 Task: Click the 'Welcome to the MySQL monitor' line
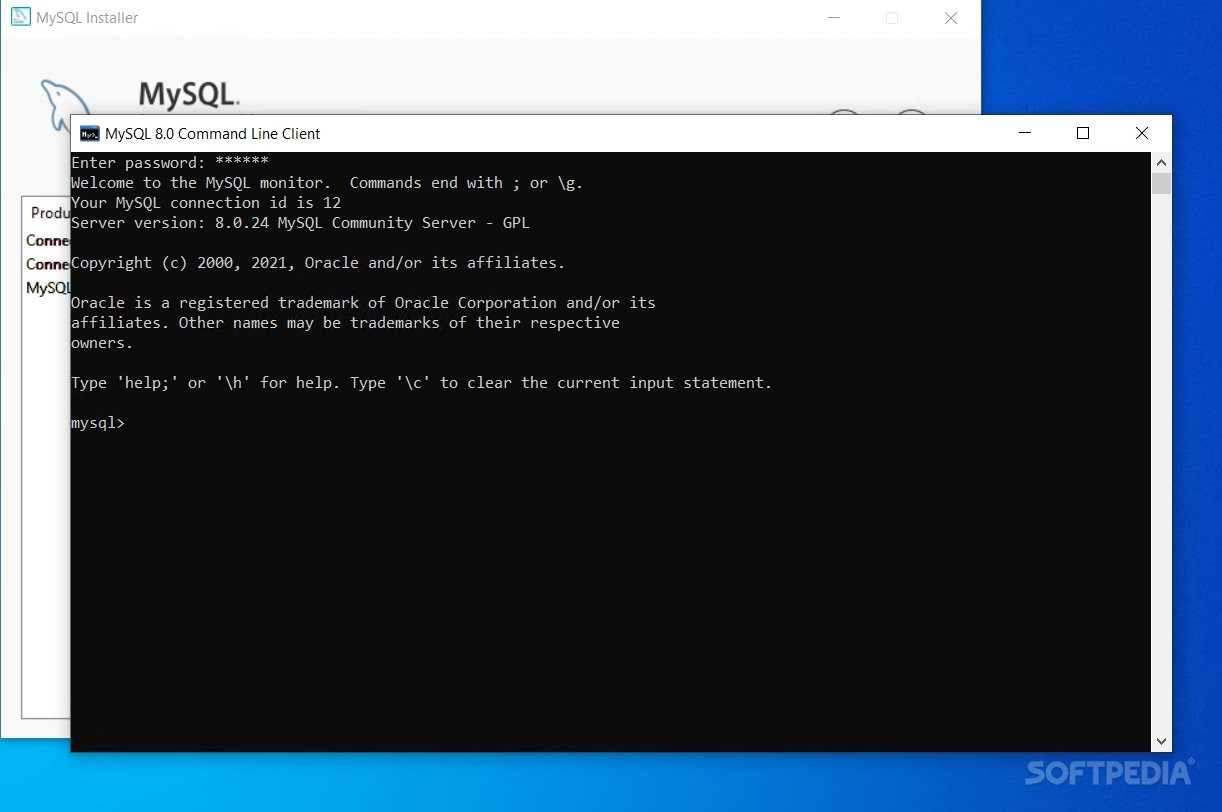pyautogui.click(x=327, y=182)
